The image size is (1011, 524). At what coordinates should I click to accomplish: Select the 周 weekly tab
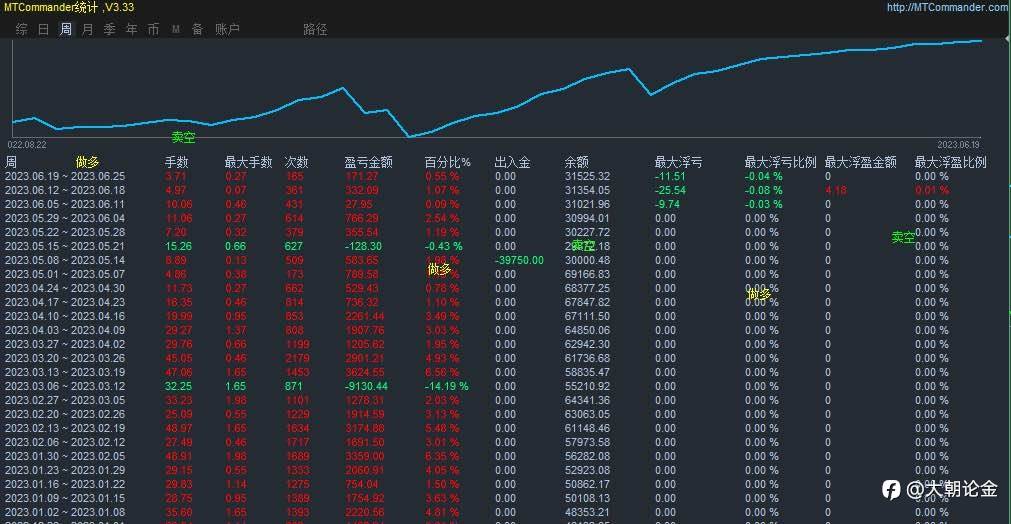click(66, 29)
